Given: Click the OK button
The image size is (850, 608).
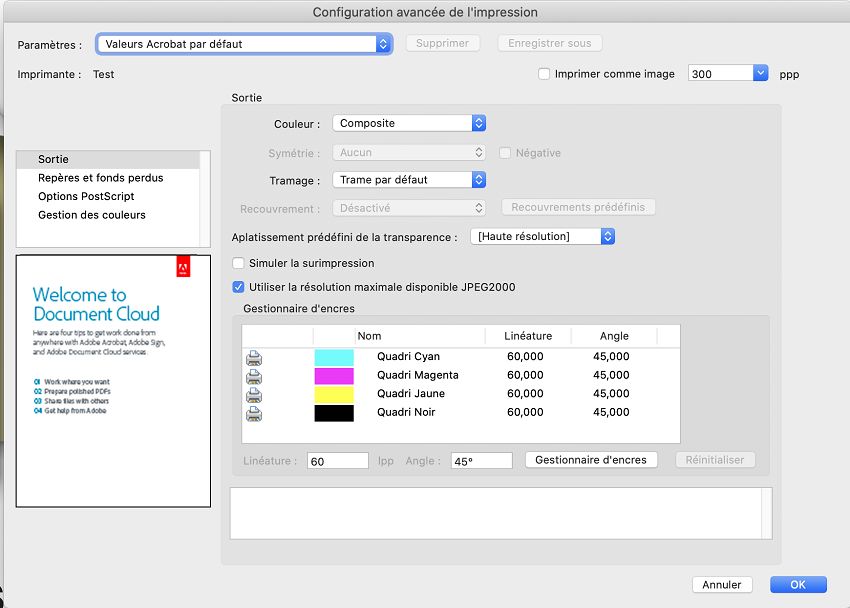Looking at the screenshot, I should (797, 585).
